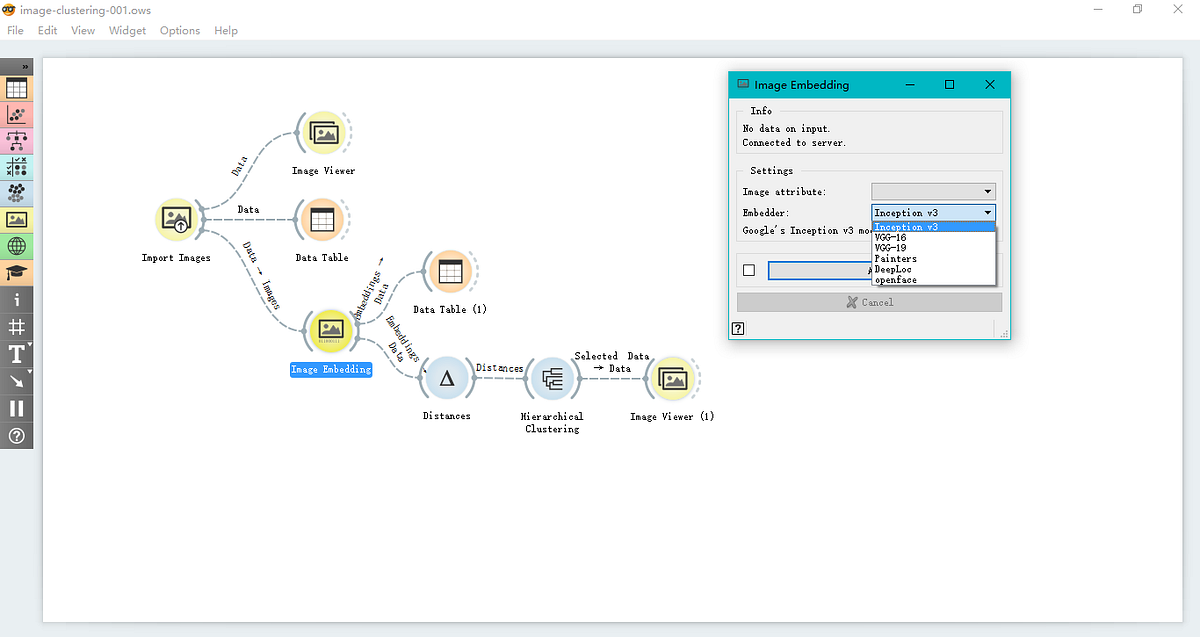Click the Unsupervised category icon

pyautogui.click(x=17, y=192)
